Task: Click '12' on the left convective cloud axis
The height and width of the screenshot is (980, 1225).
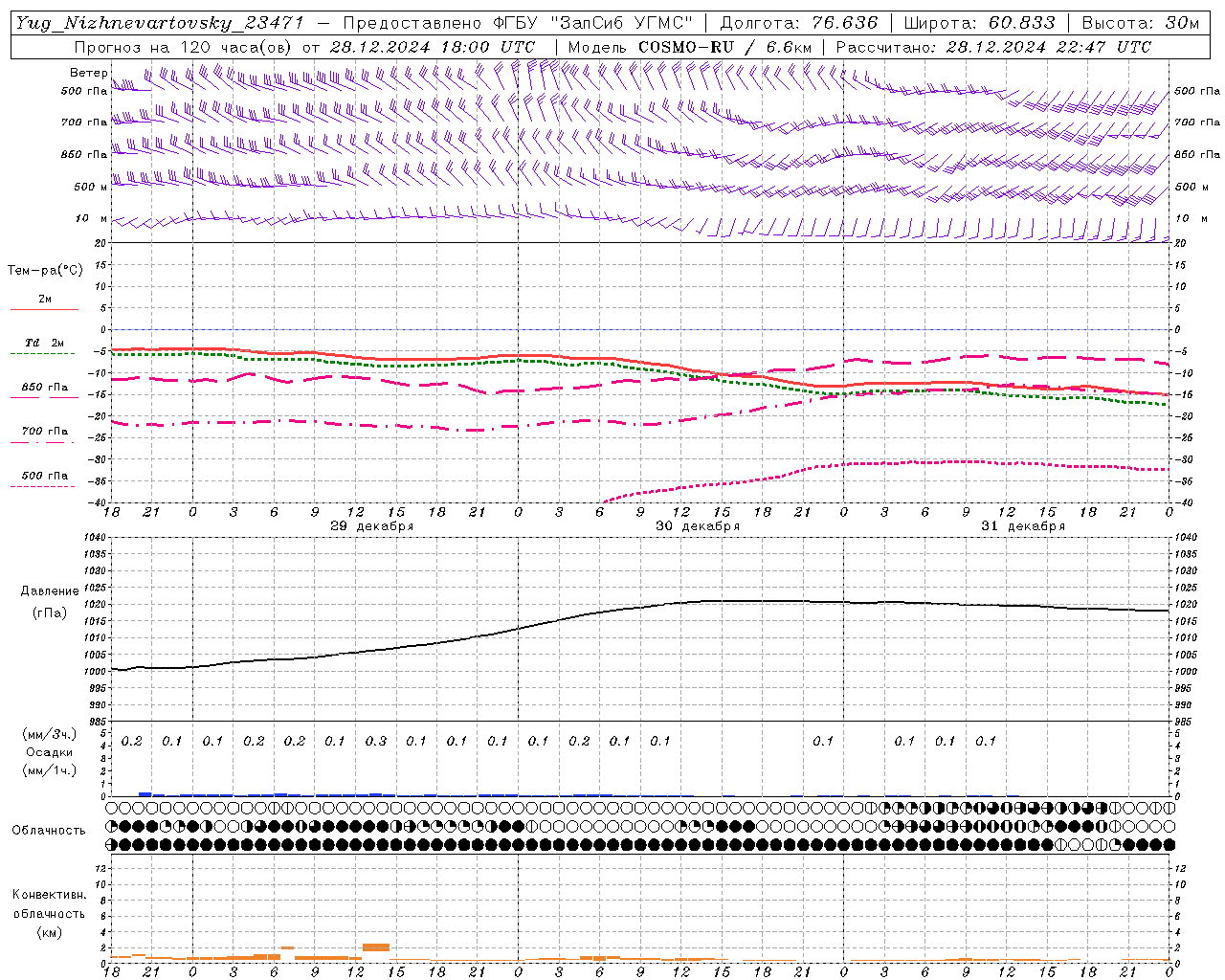Action: click(102, 868)
